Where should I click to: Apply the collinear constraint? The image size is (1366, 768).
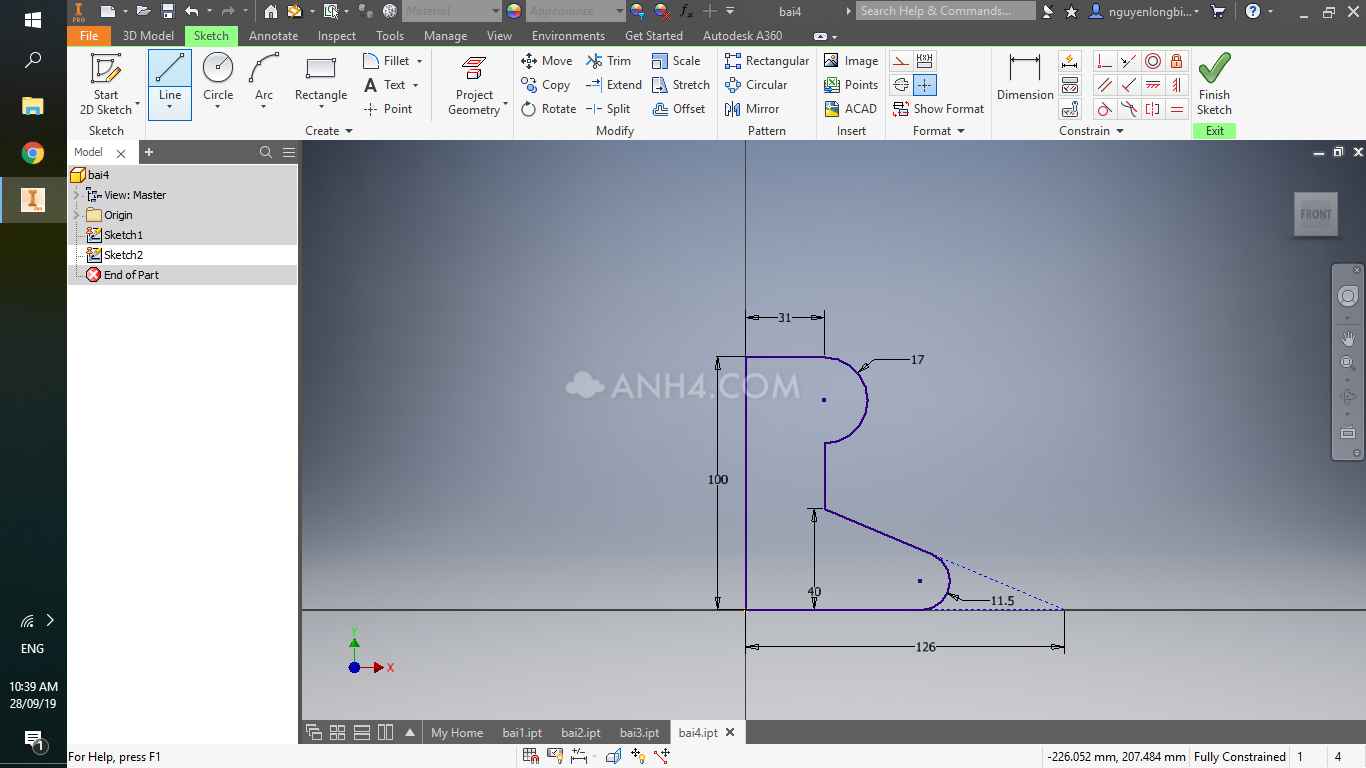1128,61
